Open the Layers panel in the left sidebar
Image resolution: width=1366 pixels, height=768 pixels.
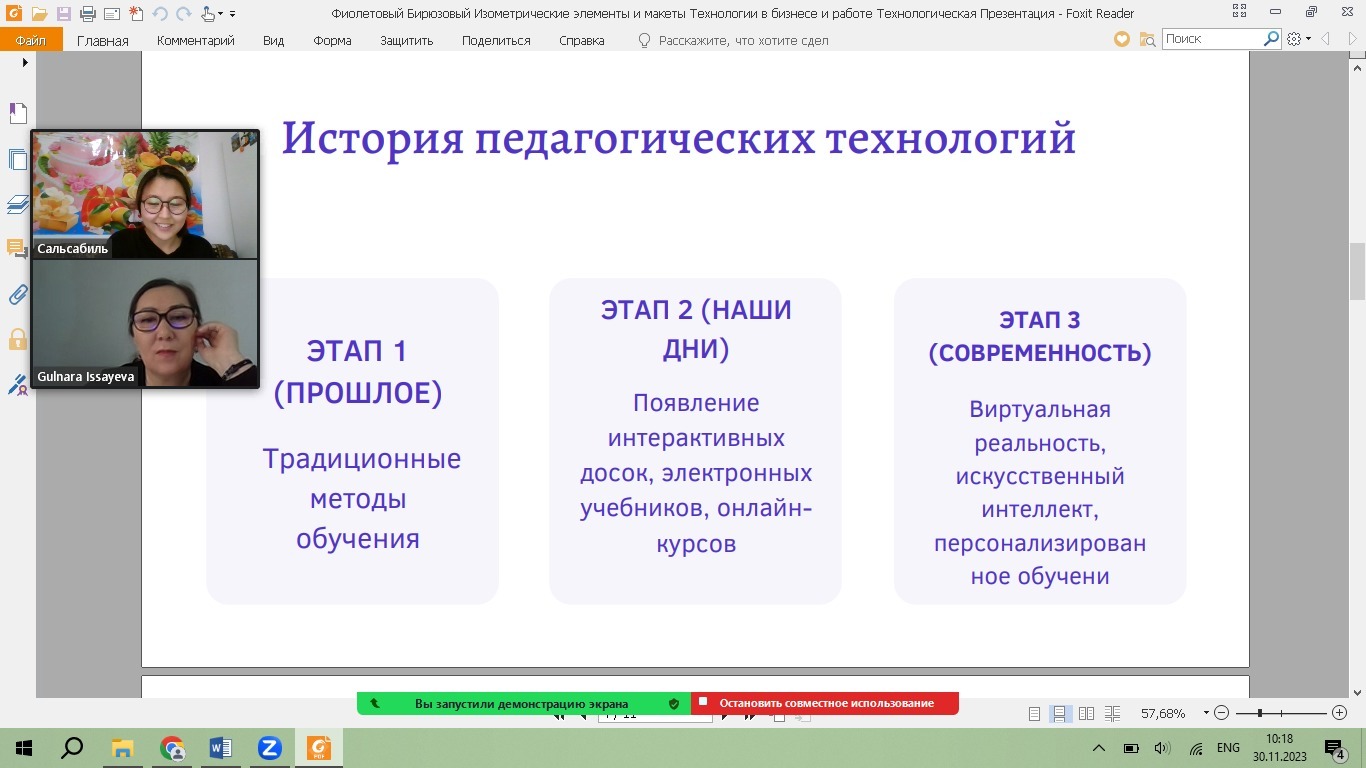coord(17,204)
